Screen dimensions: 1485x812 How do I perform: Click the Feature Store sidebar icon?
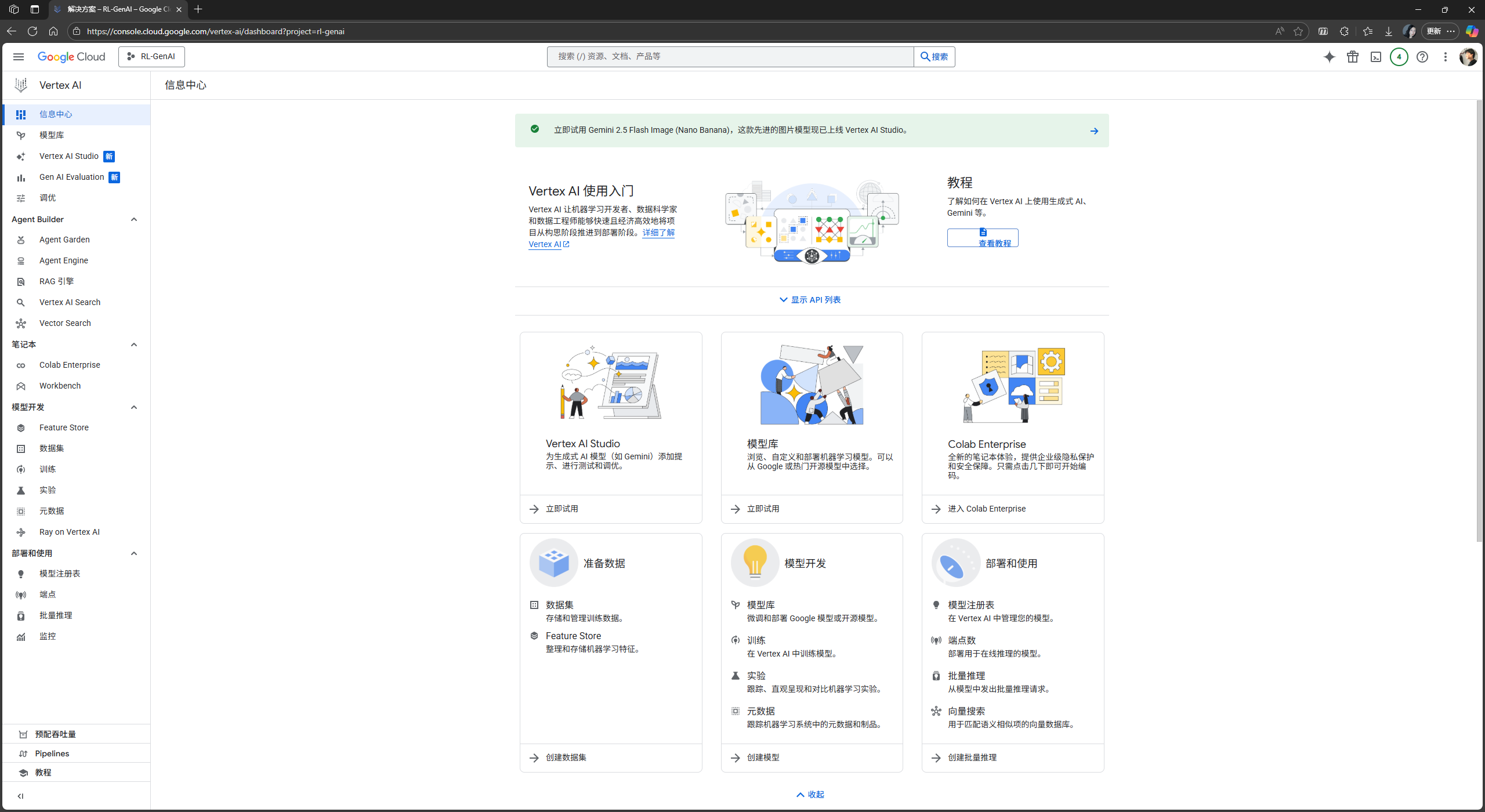(x=21, y=427)
